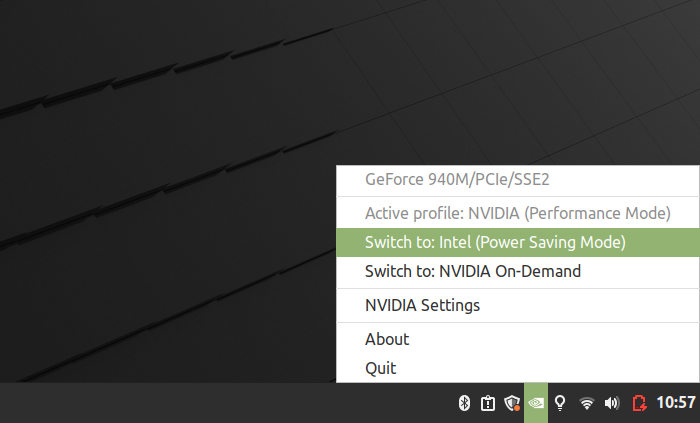Click the Active profile: NVIDIA label
Image resolution: width=700 pixels, height=423 pixels.
click(x=518, y=213)
